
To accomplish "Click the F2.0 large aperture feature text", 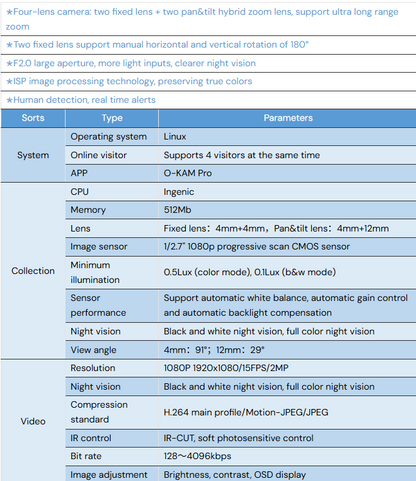I will coord(131,63).
